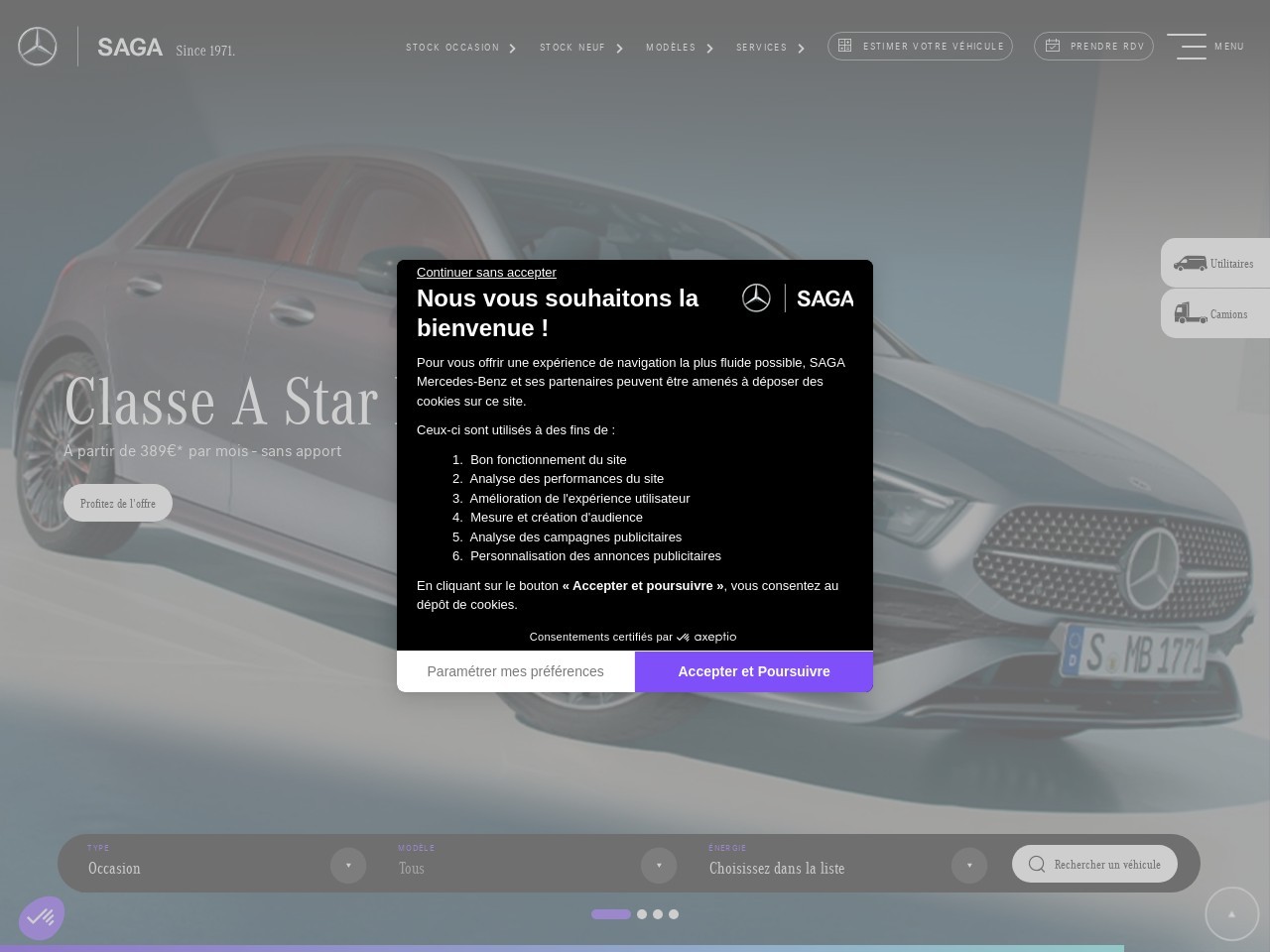Select the fourth carousel slide dot
The height and width of the screenshot is (952, 1270).
[x=674, y=914]
